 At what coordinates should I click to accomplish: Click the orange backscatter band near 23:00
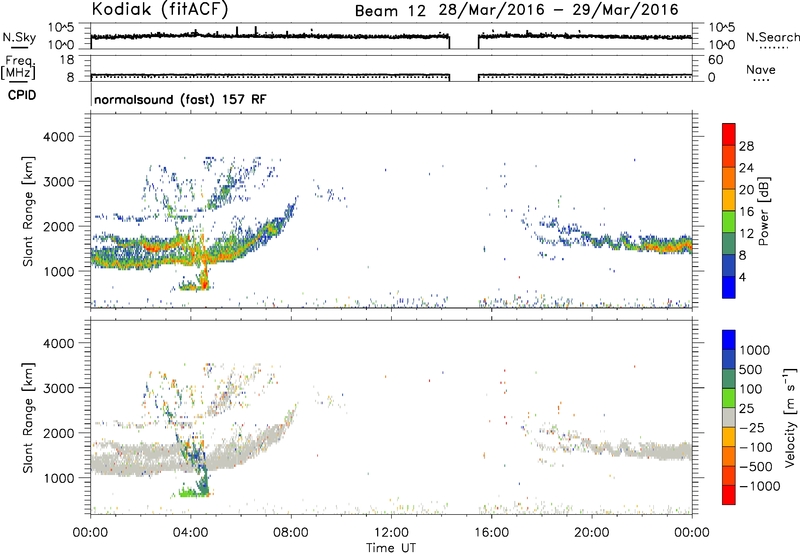[x=666, y=246]
